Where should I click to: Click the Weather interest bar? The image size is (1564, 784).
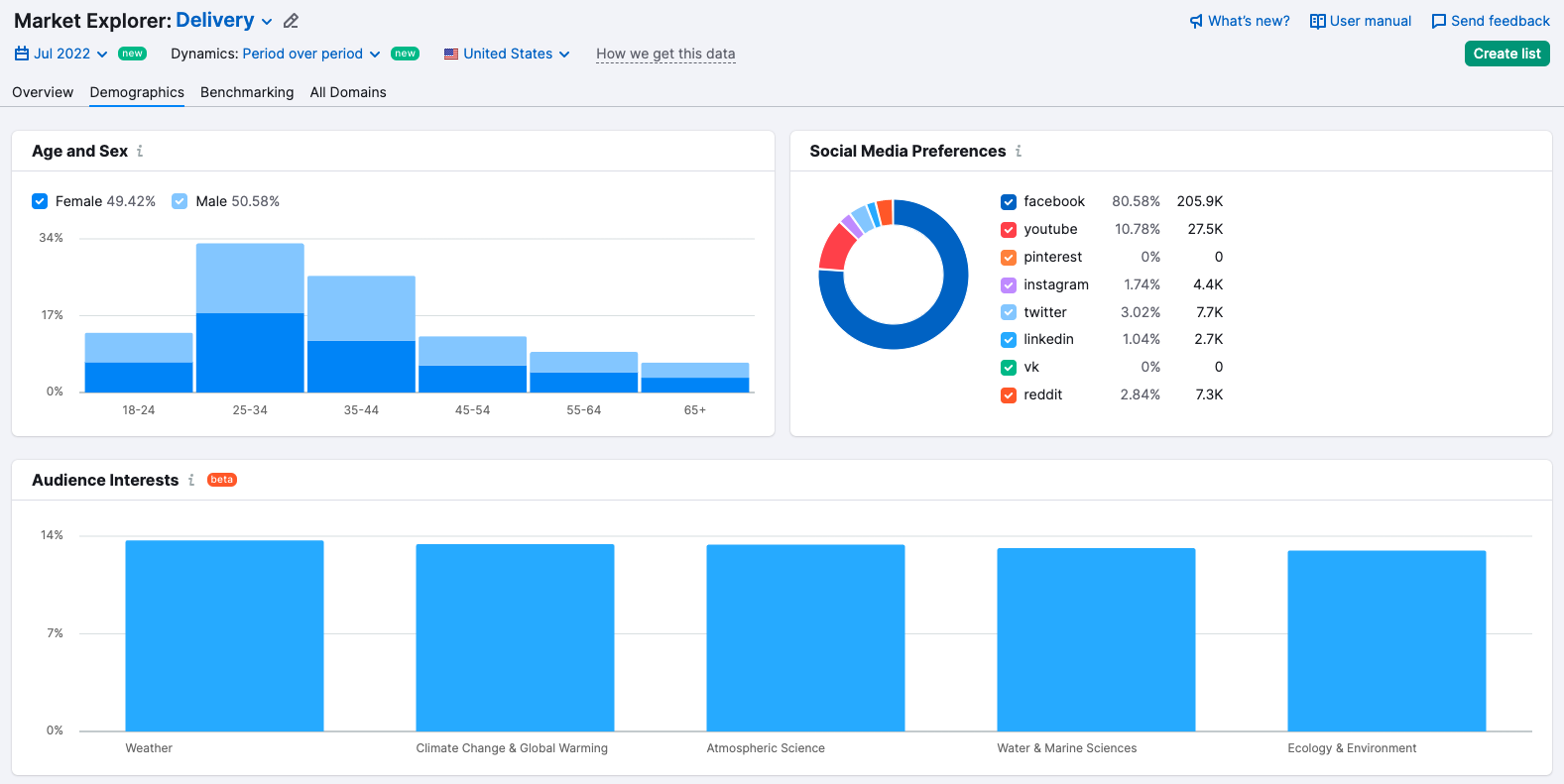click(x=224, y=635)
